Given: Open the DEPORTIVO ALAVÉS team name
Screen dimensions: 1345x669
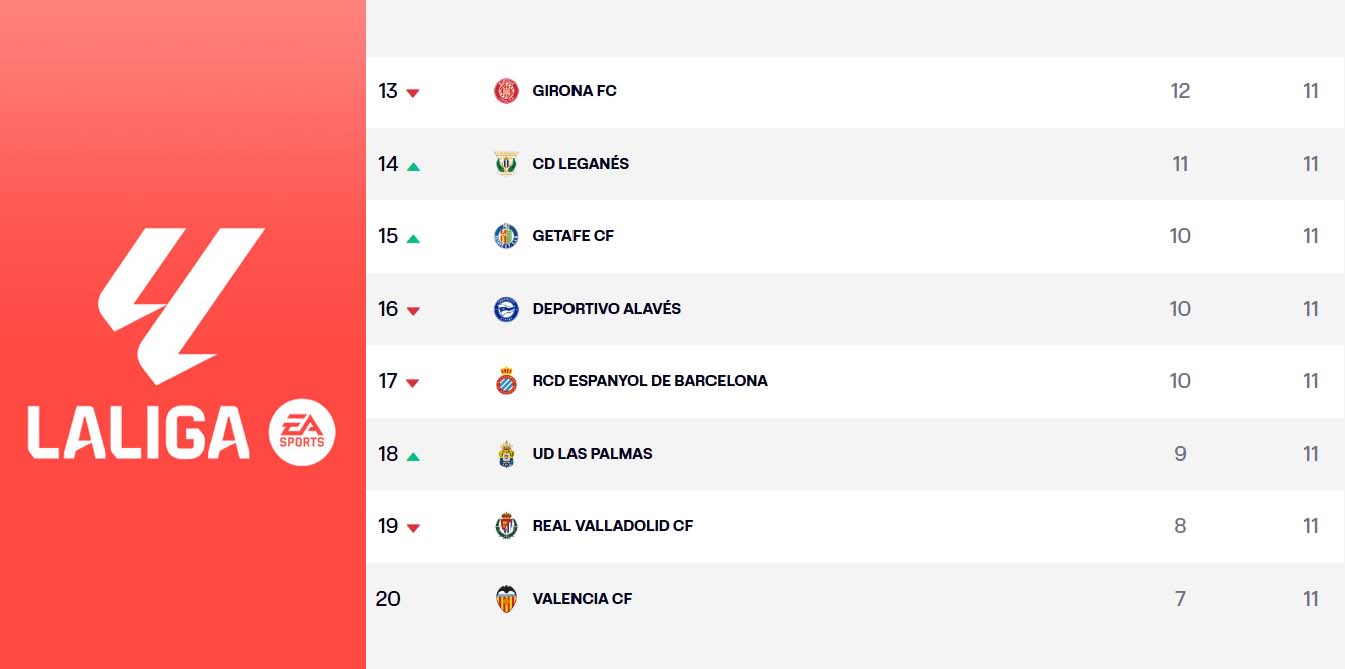Looking at the screenshot, I should 606,309.
